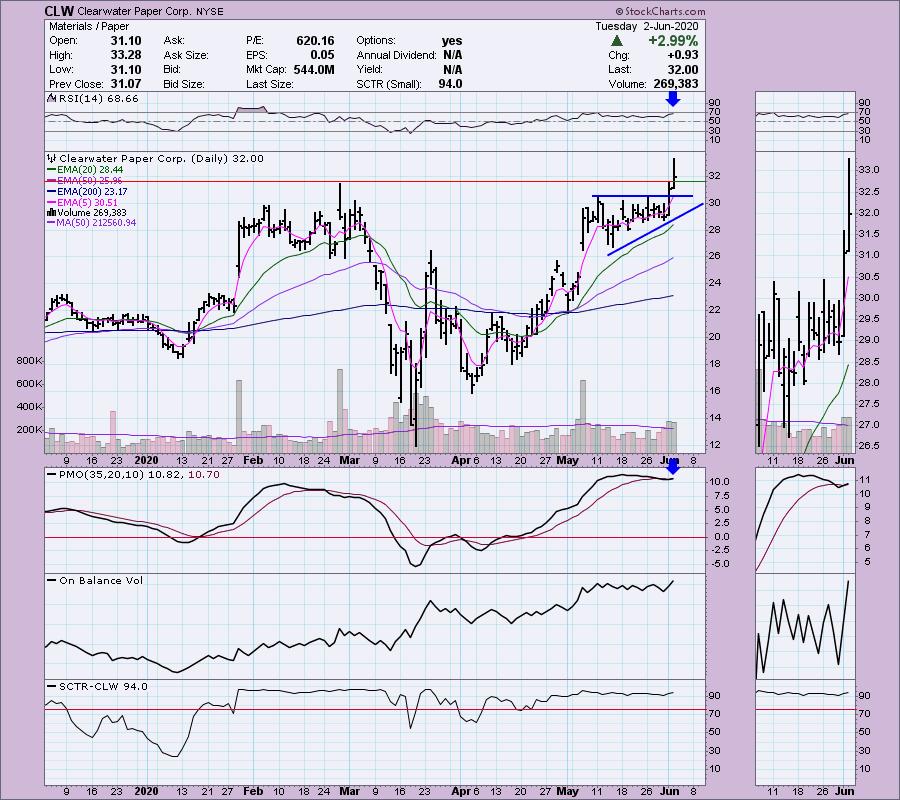Click the zoomed On Balance Vol thumbnail panel
The width and height of the screenshot is (900, 800).
pos(805,626)
